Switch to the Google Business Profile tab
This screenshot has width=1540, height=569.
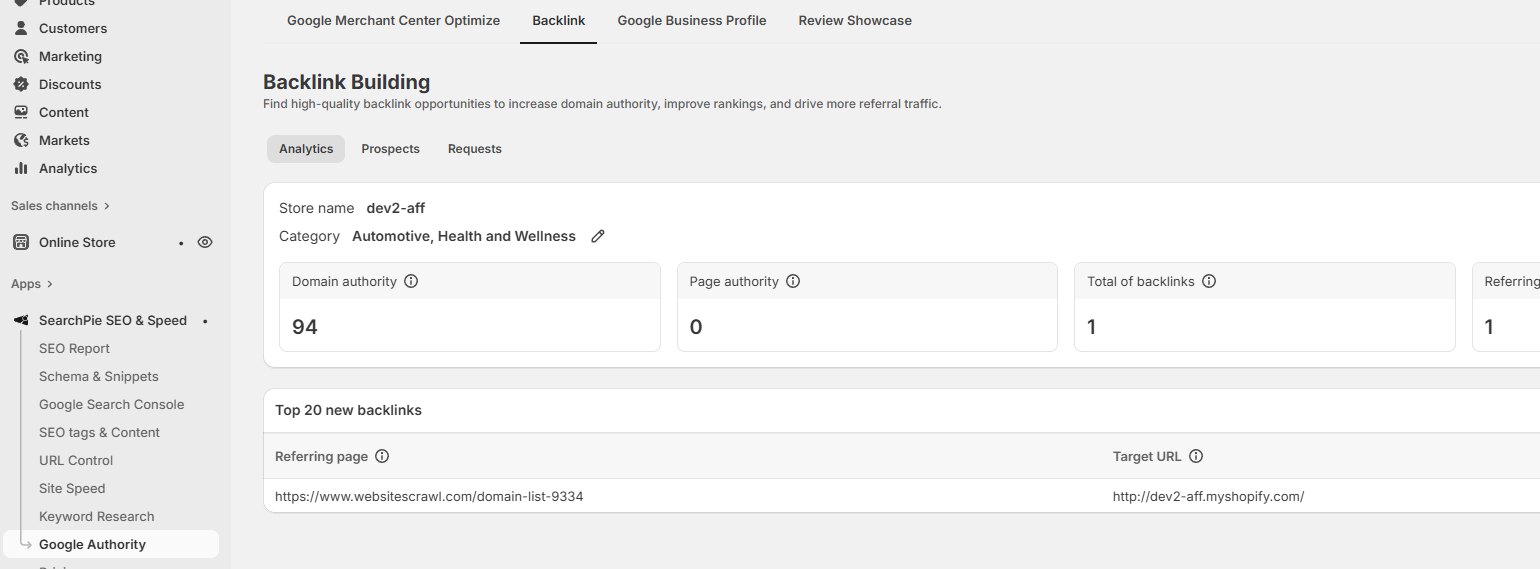click(691, 21)
